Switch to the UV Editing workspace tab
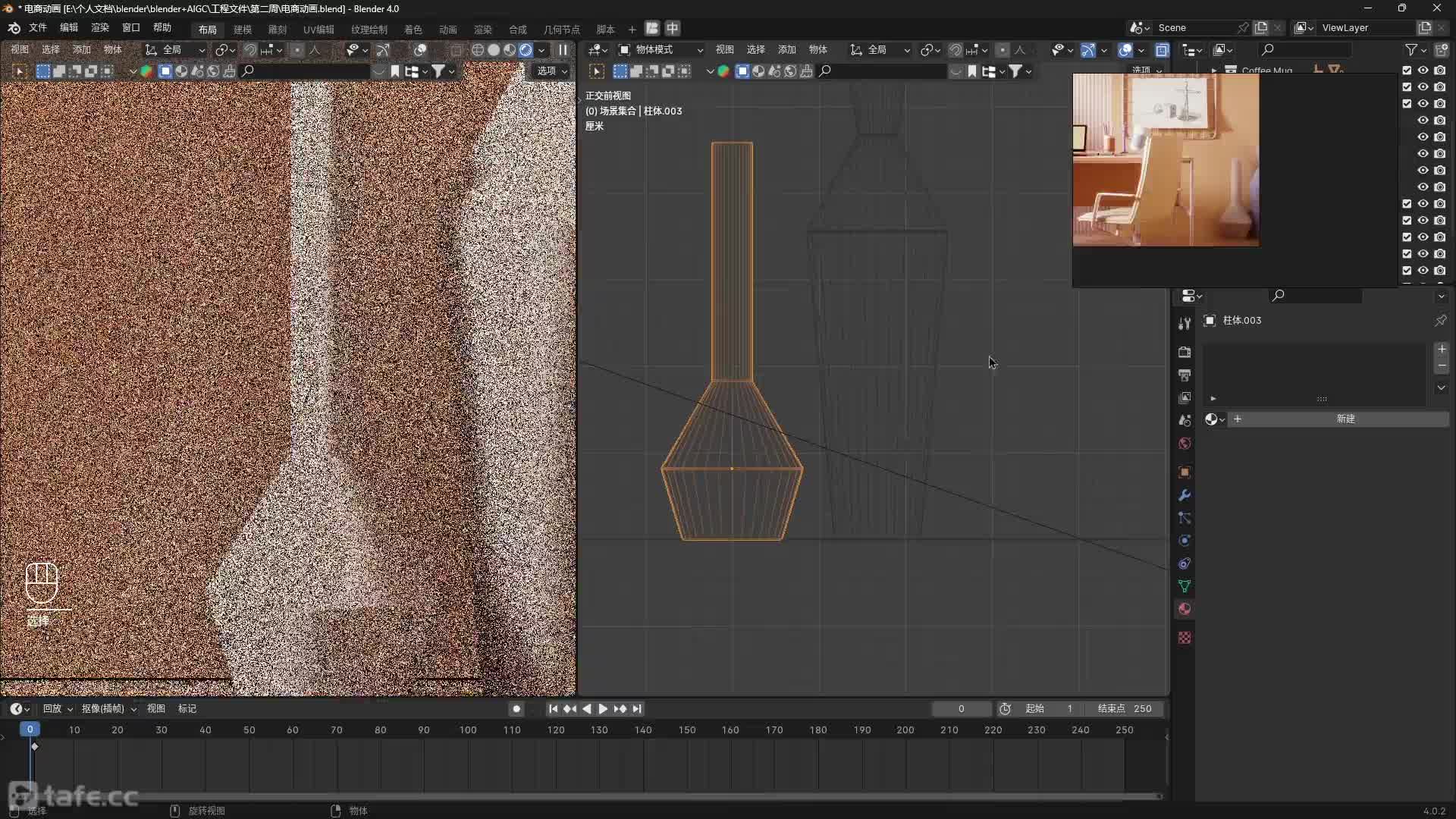The width and height of the screenshot is (1456, 819). (x=318, y=30)
